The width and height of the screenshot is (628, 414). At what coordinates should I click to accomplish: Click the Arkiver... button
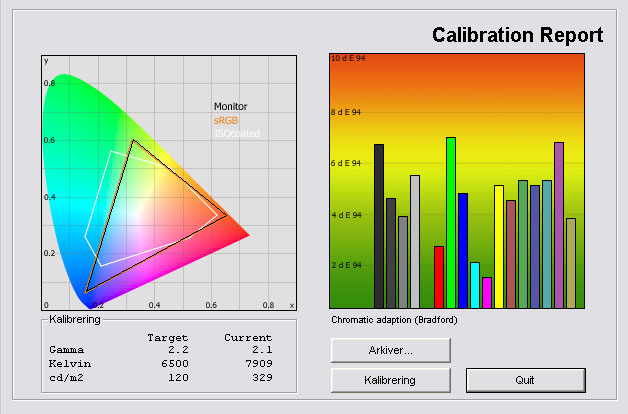[x=390, y=350]
